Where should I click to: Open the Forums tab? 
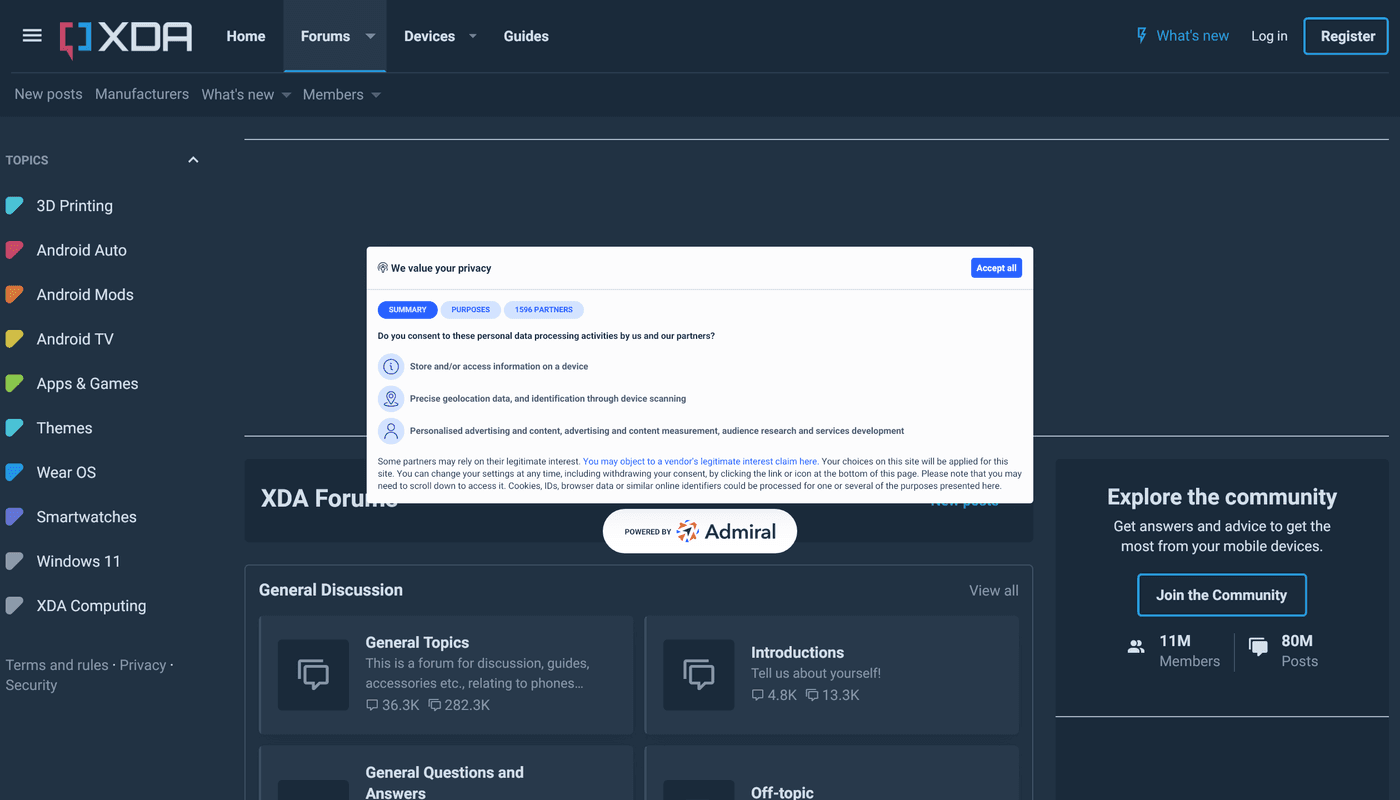click(x=325, y=36)
